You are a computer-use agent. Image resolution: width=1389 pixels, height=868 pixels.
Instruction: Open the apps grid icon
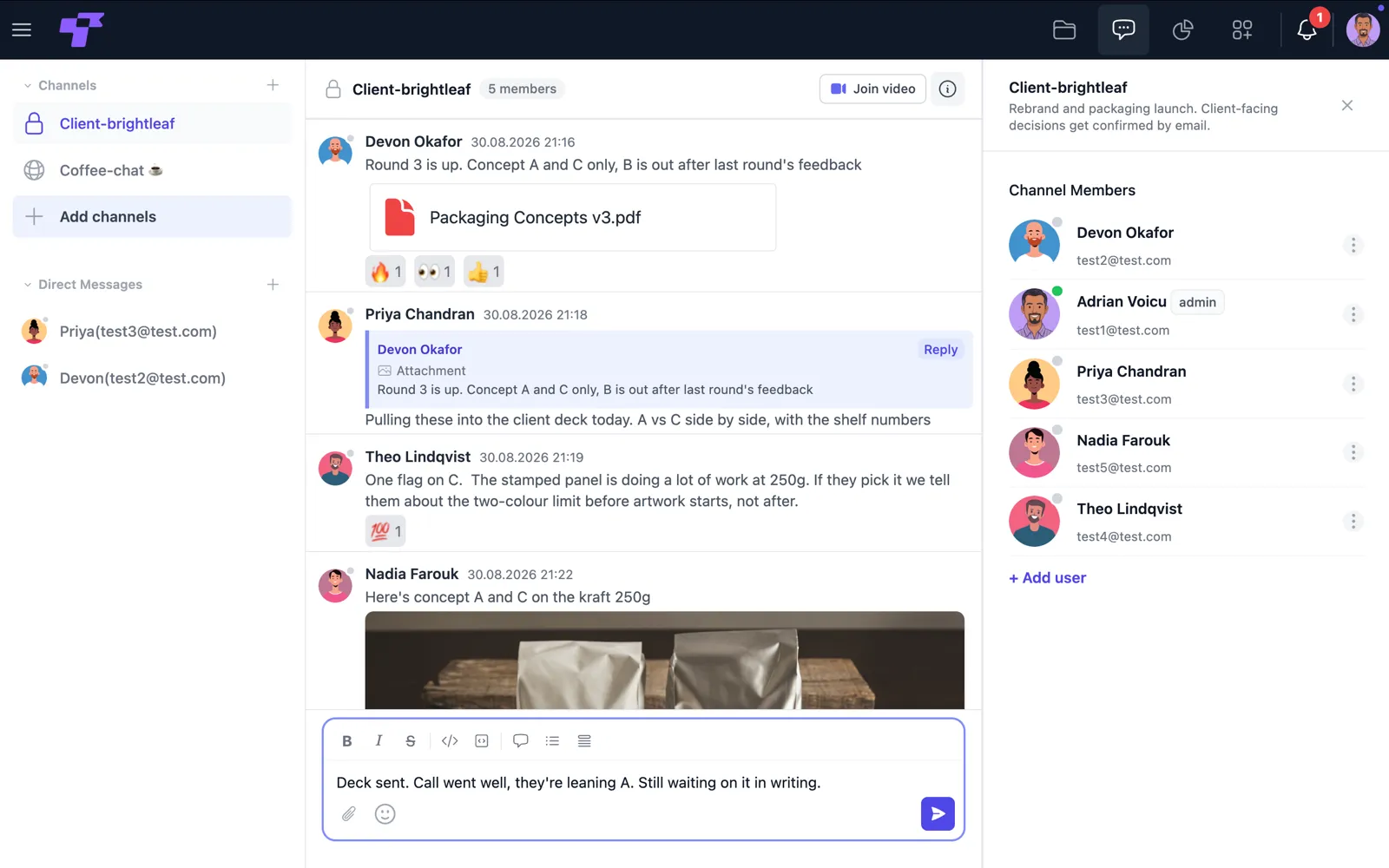pos(1242,30)
